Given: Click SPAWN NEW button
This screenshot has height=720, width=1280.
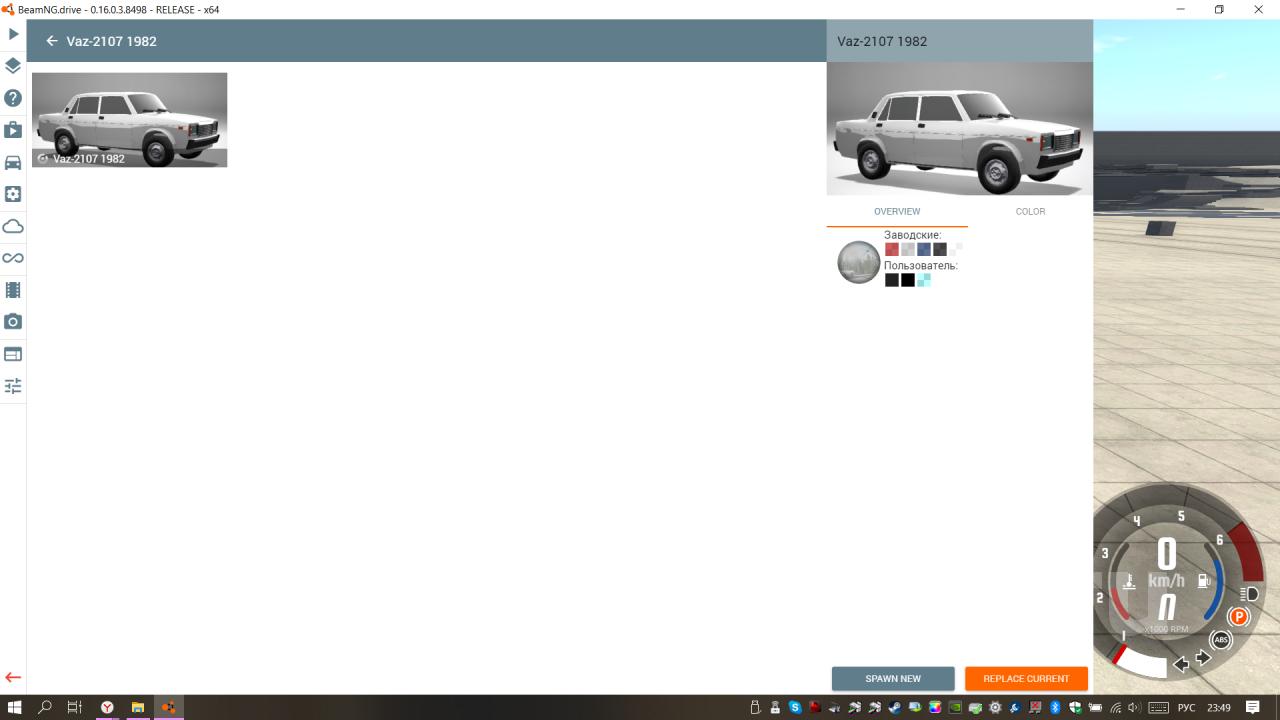Looking at the screenshot, I should click(x=893, y=678).
